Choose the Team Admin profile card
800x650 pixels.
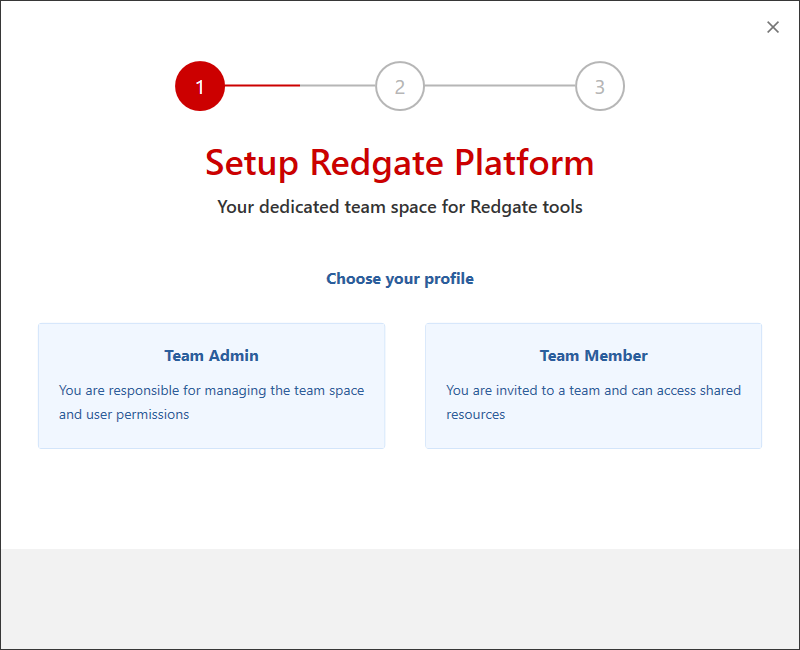pos(212,386)
